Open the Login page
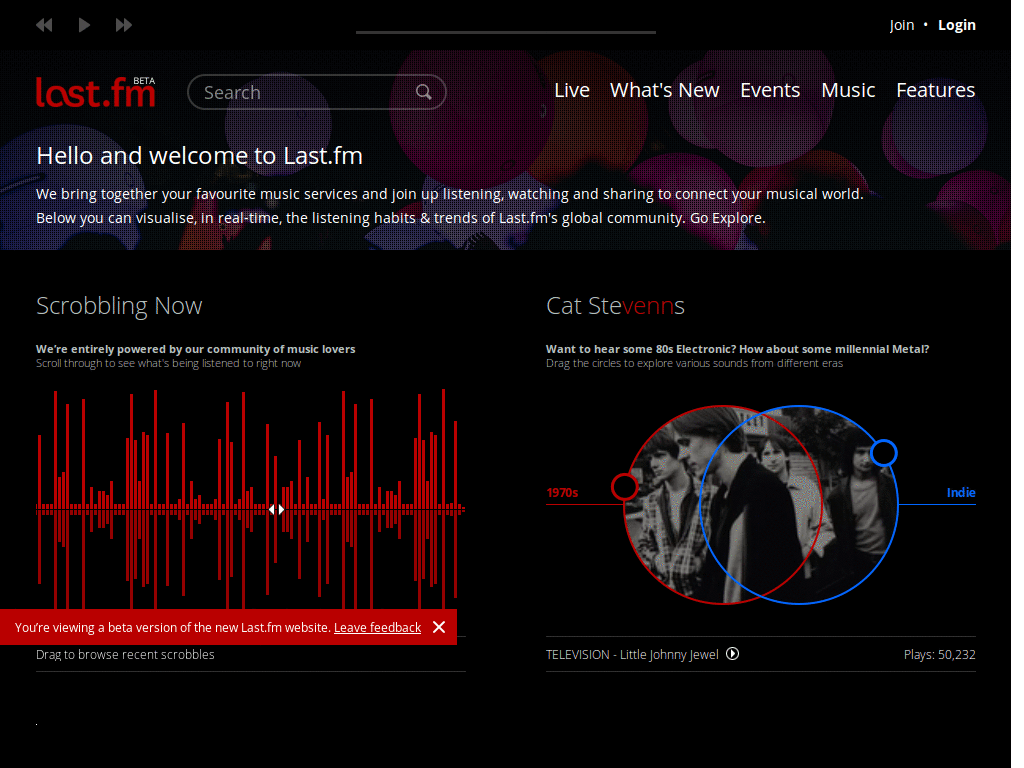Image resolution: width=1024 pixels, height=768 pixels. [x=956, y=24]
